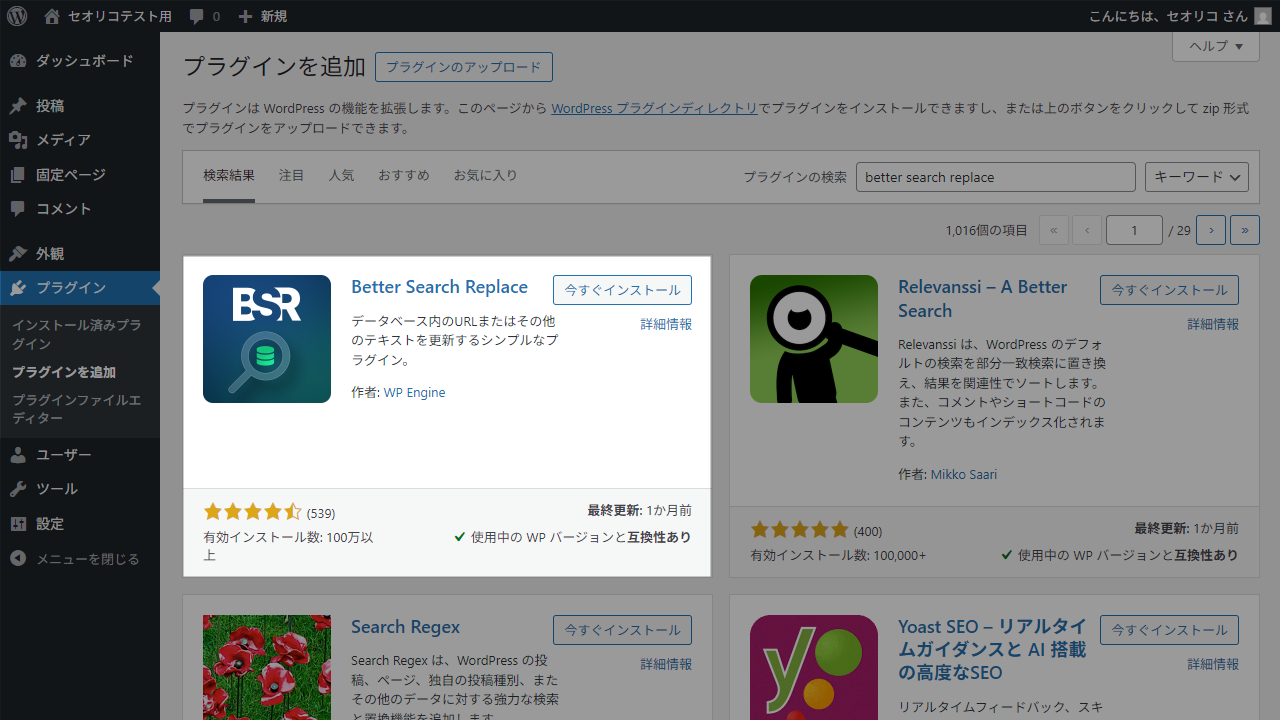Install Better Search Replace with 今すぐインストール
This screenshot has width=1280, height=720.
(x=622, y=289)
